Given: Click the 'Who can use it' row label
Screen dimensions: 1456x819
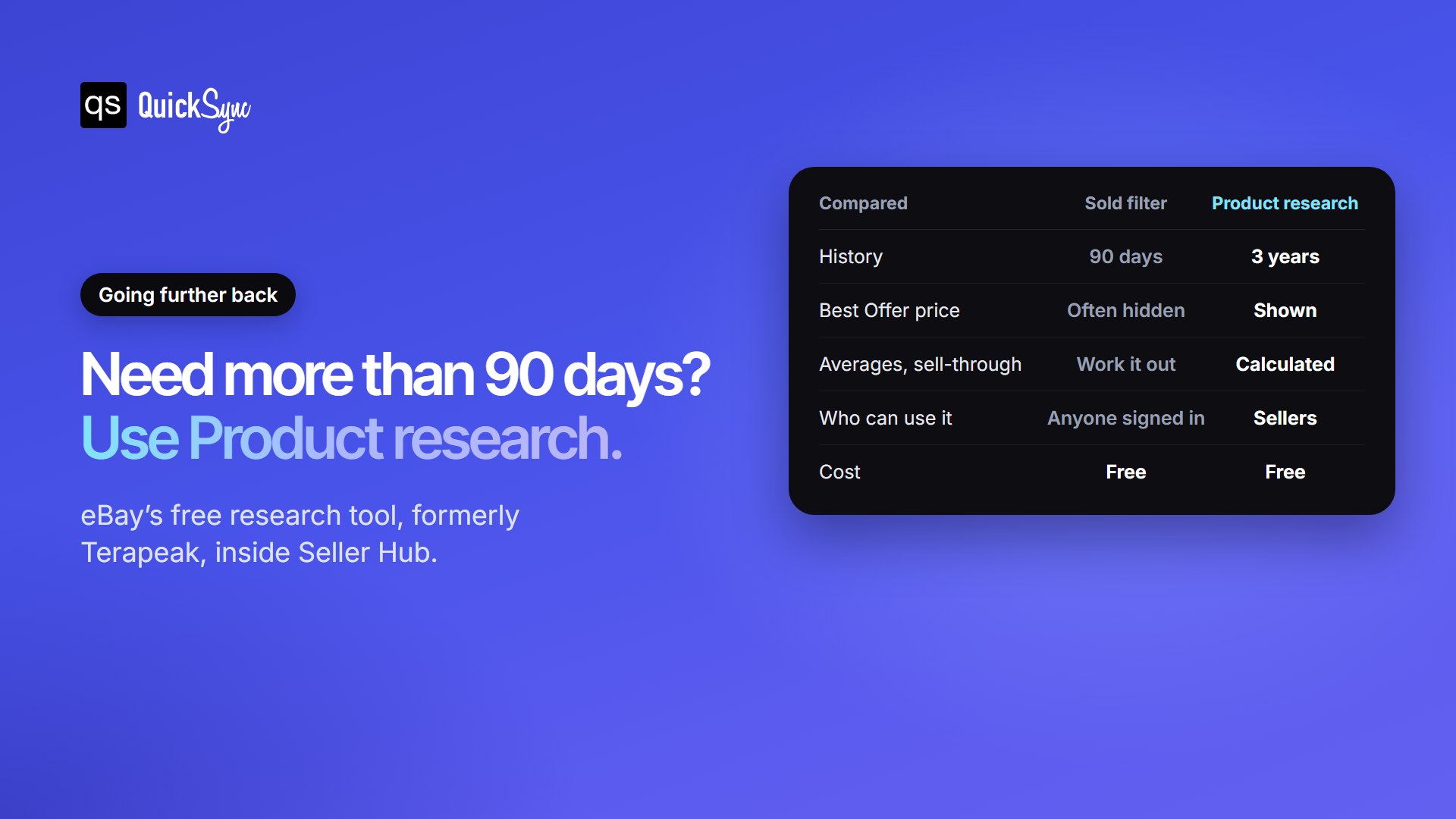Looking at the screenshot, I should click(885, 418).
